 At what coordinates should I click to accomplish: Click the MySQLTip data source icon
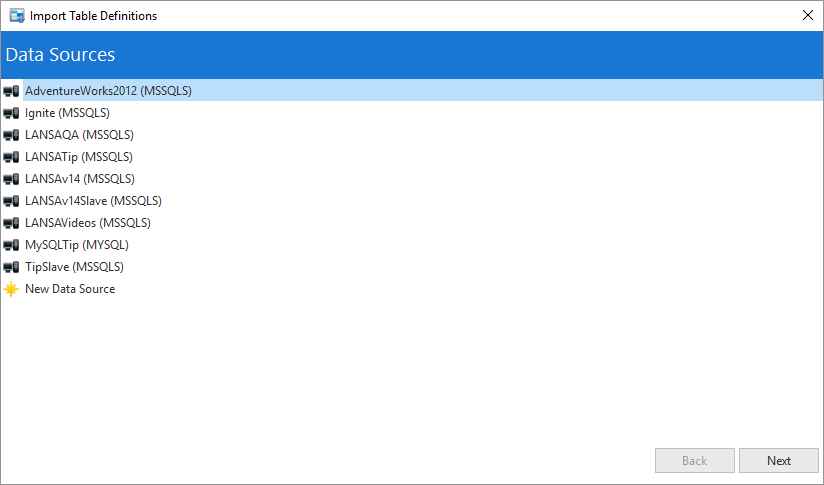[11, 245]
